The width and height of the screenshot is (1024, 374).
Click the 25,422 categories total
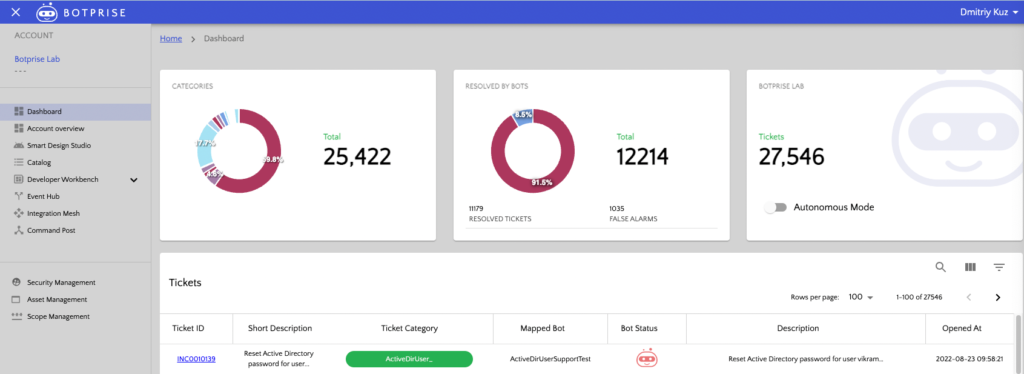(x=357, y=157)
